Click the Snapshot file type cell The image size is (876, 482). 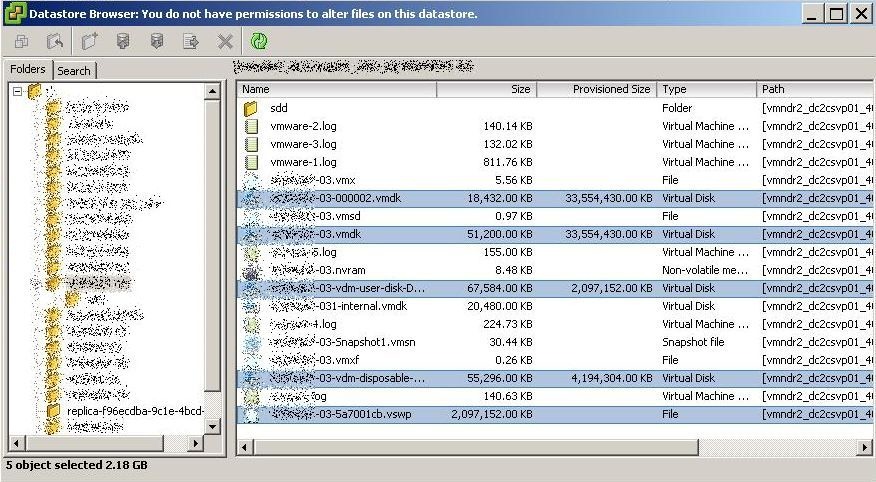[693, 342]
